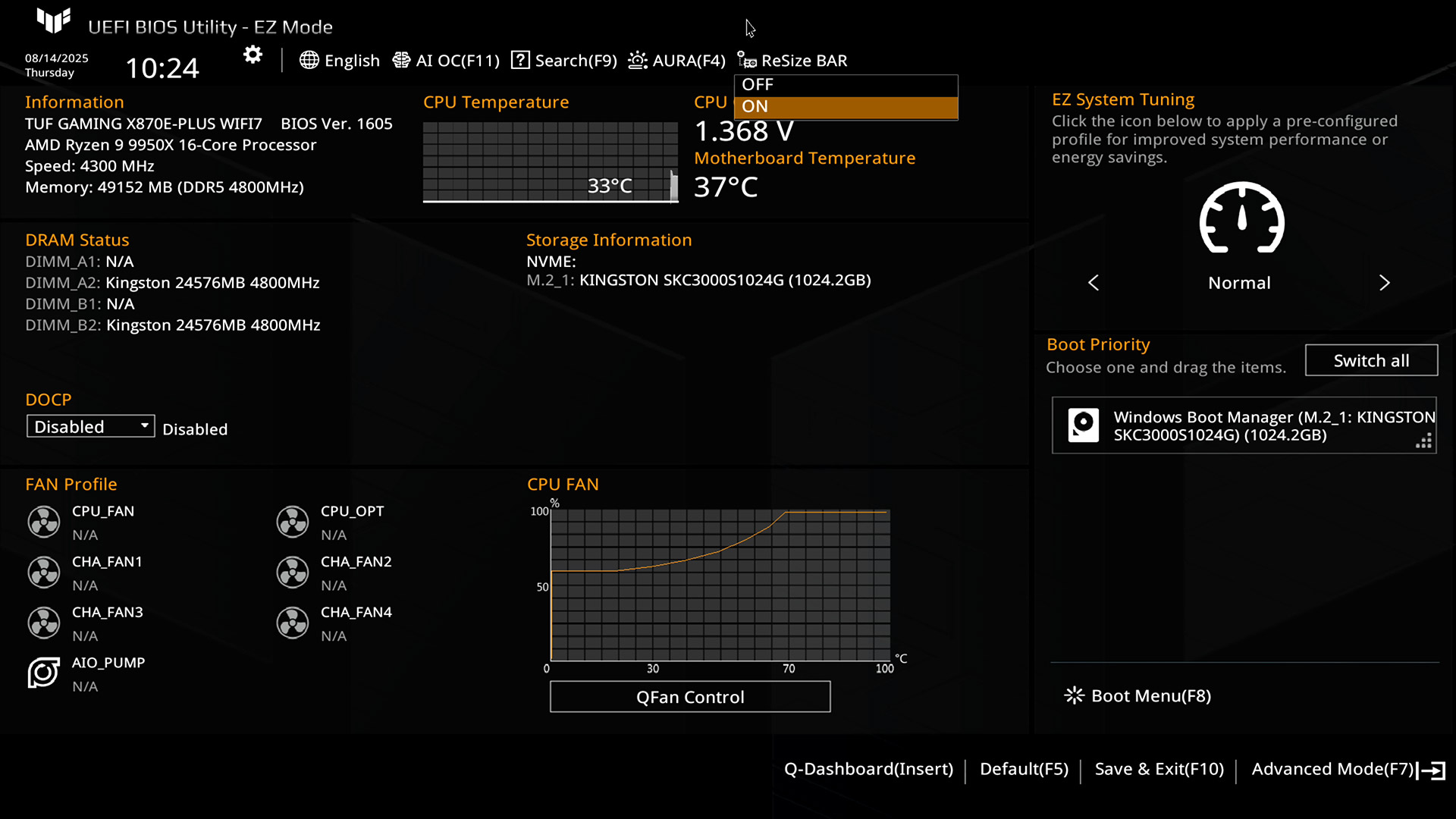Screen dimensions: 1456x819
Task: Click the CPU_FAN fan icon
Action: coord(44,522)
